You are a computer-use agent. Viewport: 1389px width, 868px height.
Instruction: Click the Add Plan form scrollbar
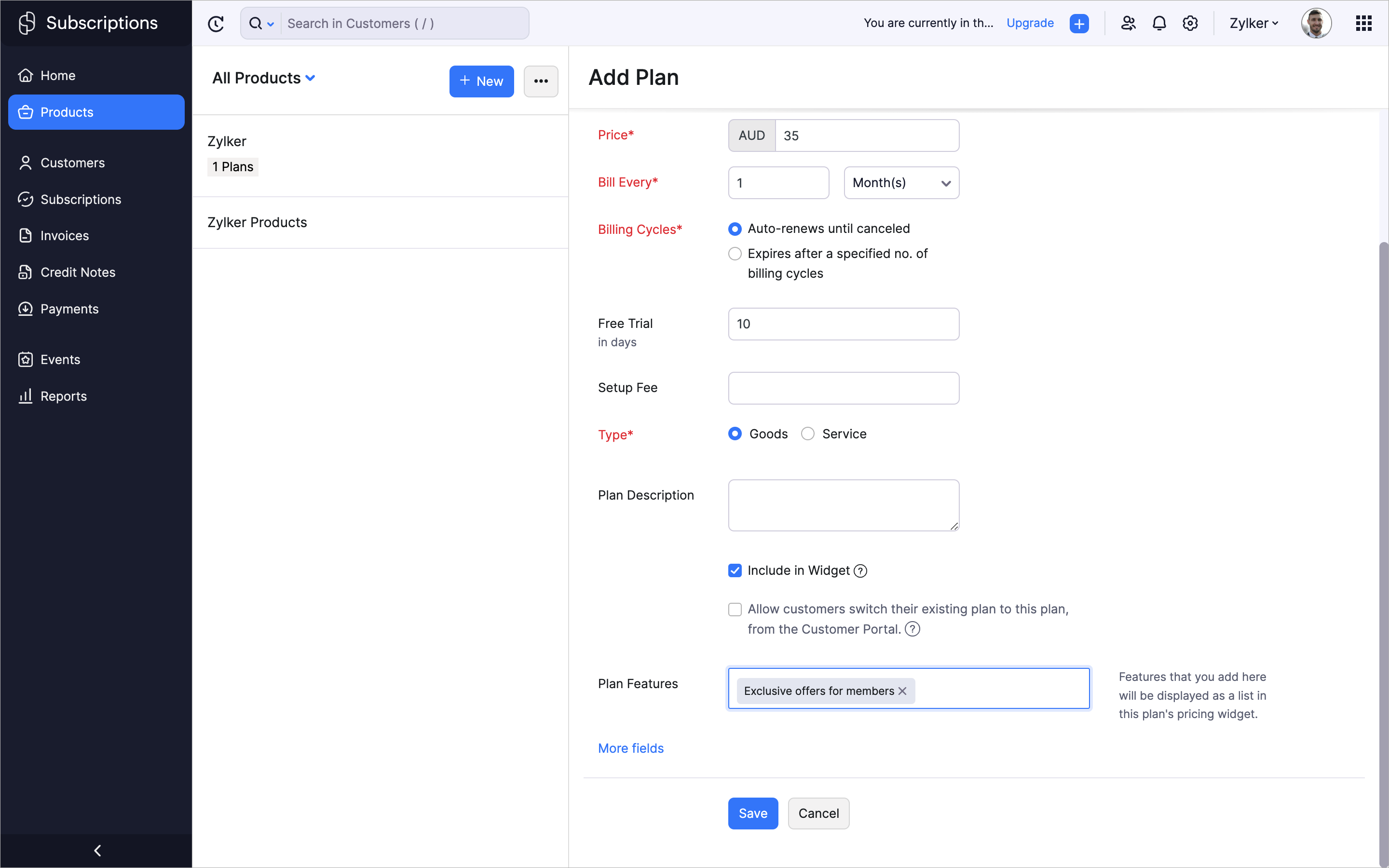coord(1383,554)
